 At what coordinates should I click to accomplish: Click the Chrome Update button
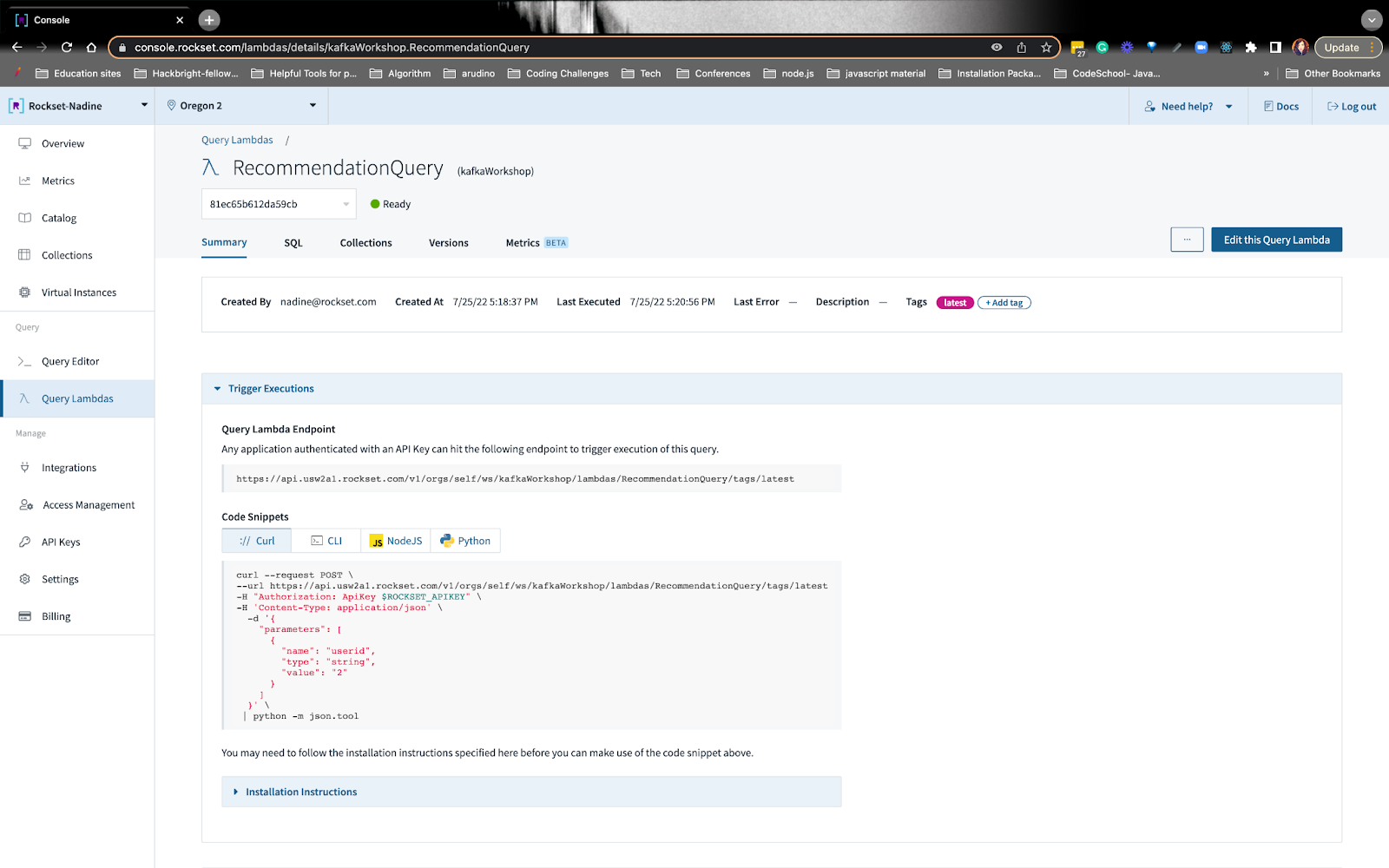[1347, 48]
